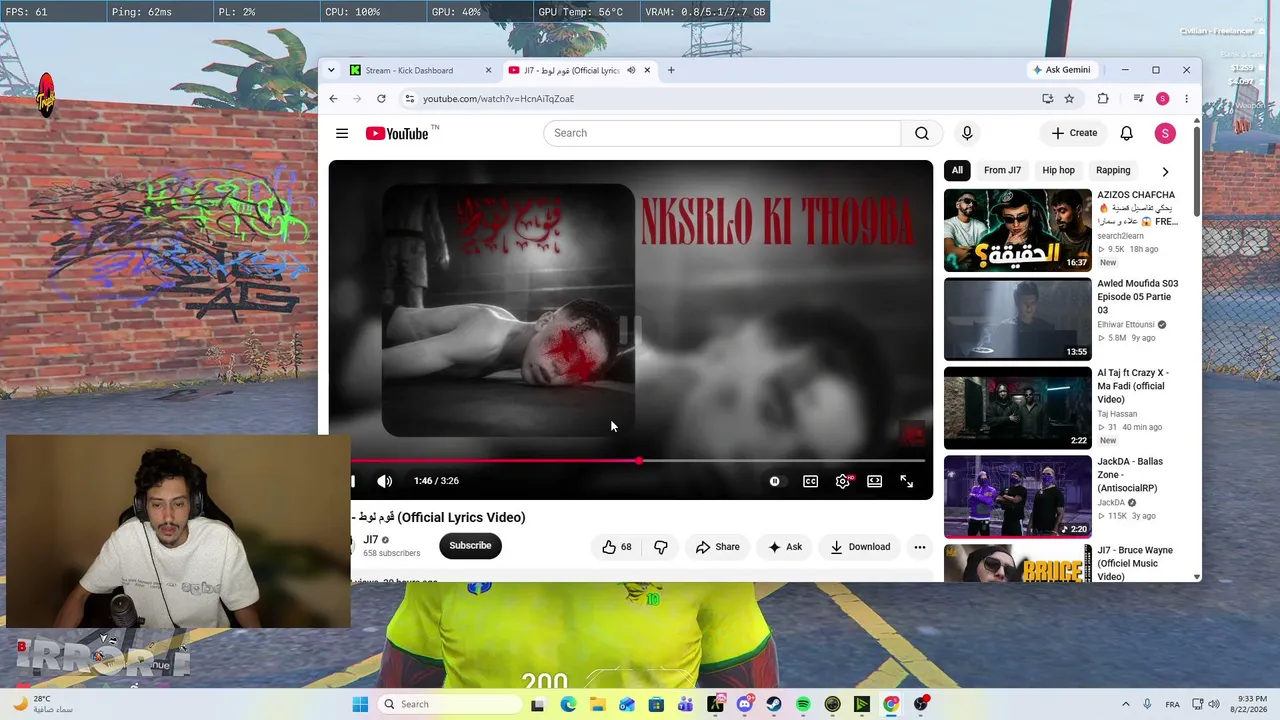Open JI7 - Bruce Wayne video title
Image resolution: width=1280 pixels, height=720 pixels.
pyautogui.click(x=1137, y=563)
